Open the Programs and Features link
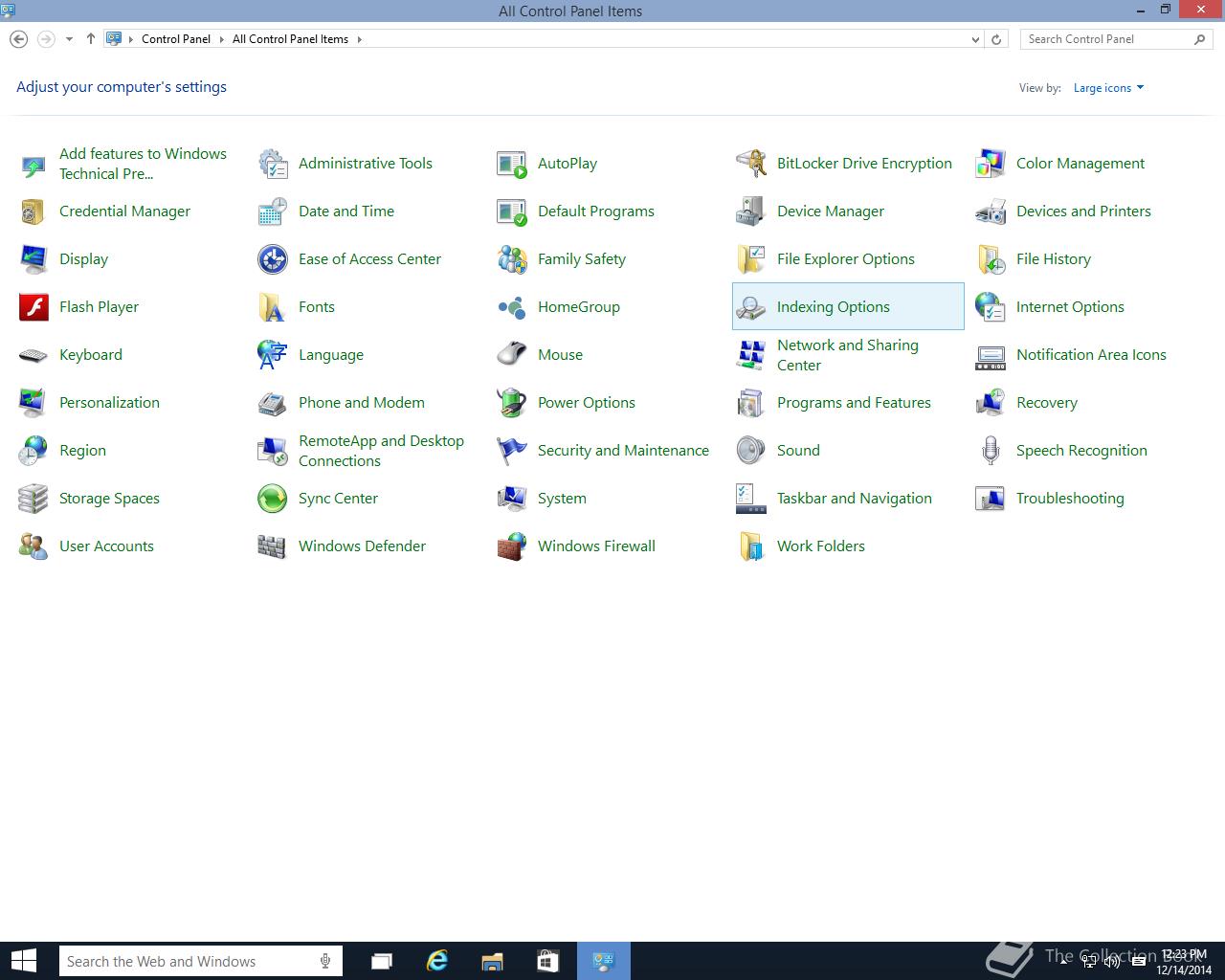Viewport: 1225px width, 980px height. [854, 403]
